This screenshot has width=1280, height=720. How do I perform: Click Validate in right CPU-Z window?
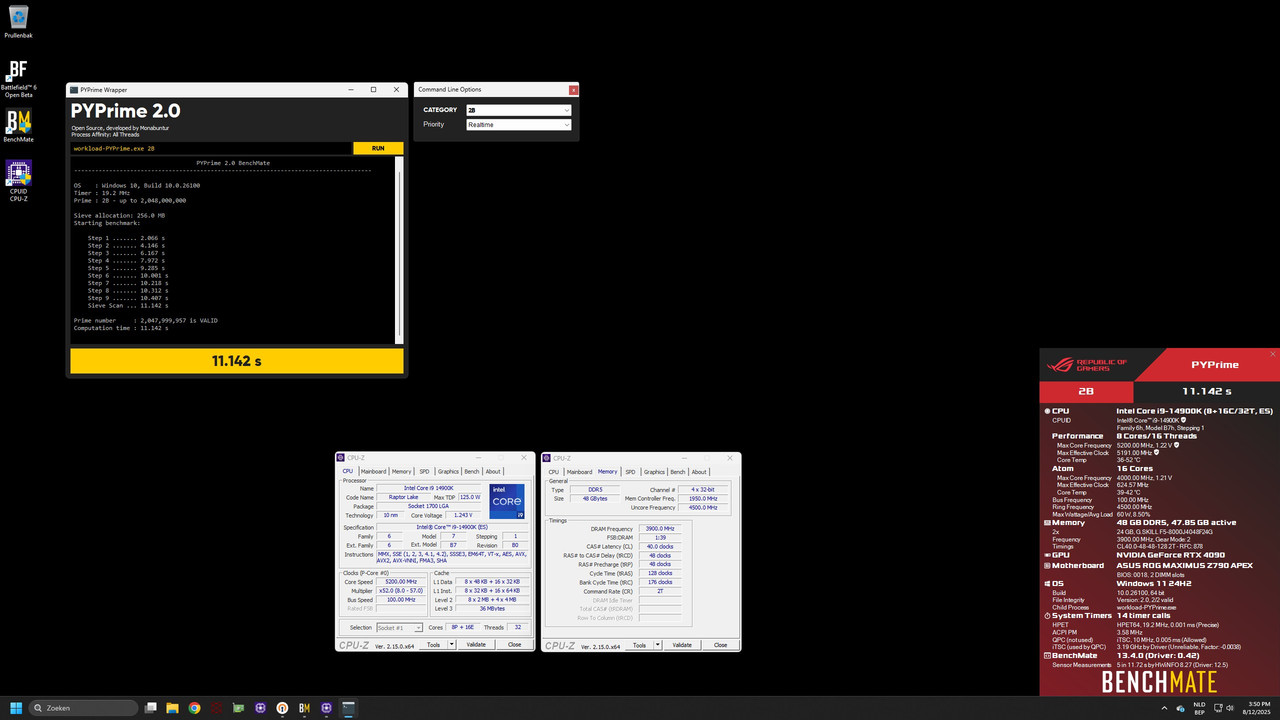682,645
